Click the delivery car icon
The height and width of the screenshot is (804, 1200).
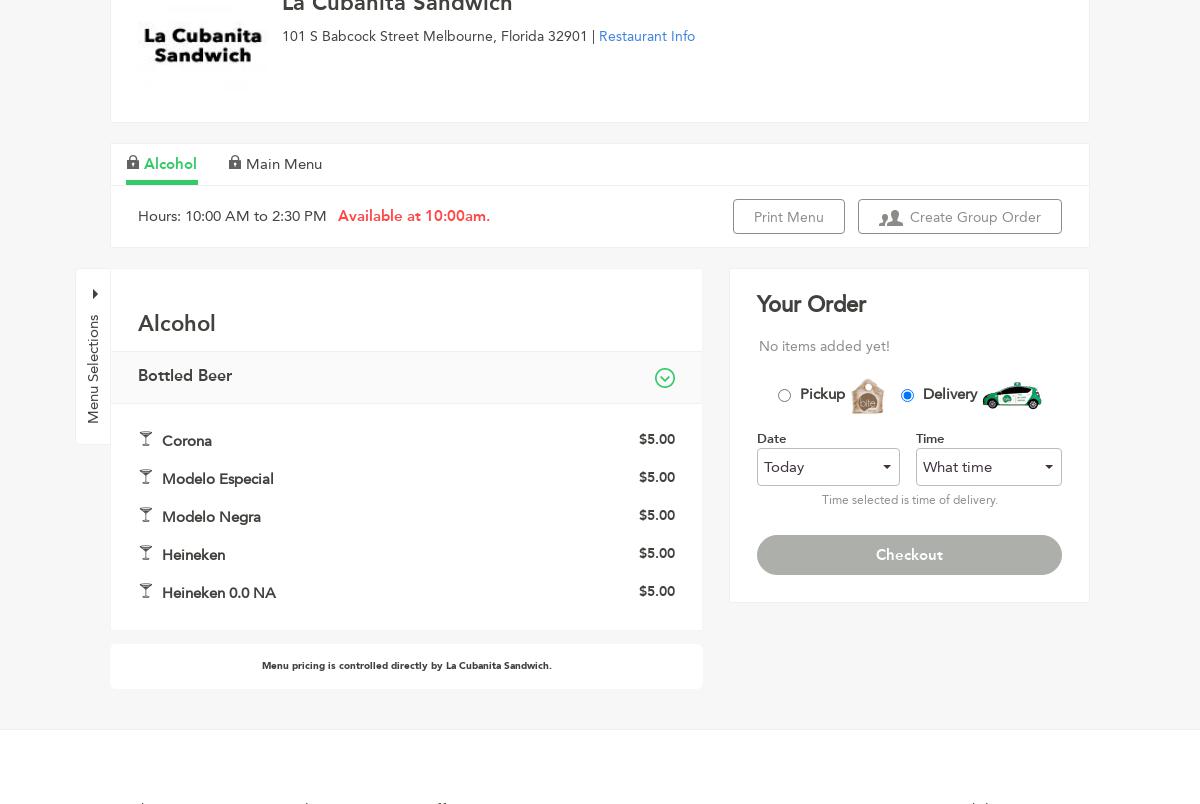(1011, 396)
